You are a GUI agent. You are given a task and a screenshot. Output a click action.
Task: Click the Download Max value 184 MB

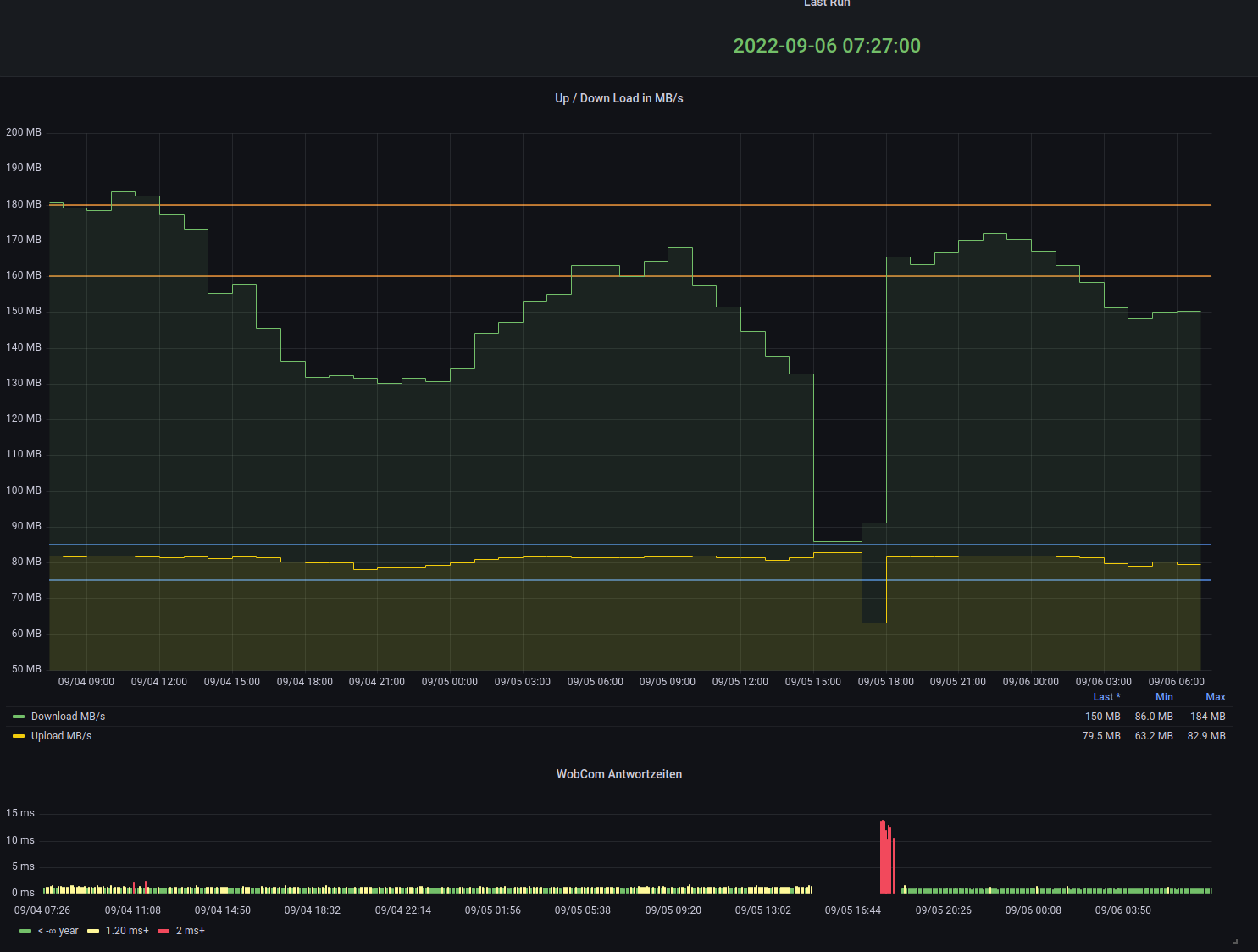tap(1208, 717)
